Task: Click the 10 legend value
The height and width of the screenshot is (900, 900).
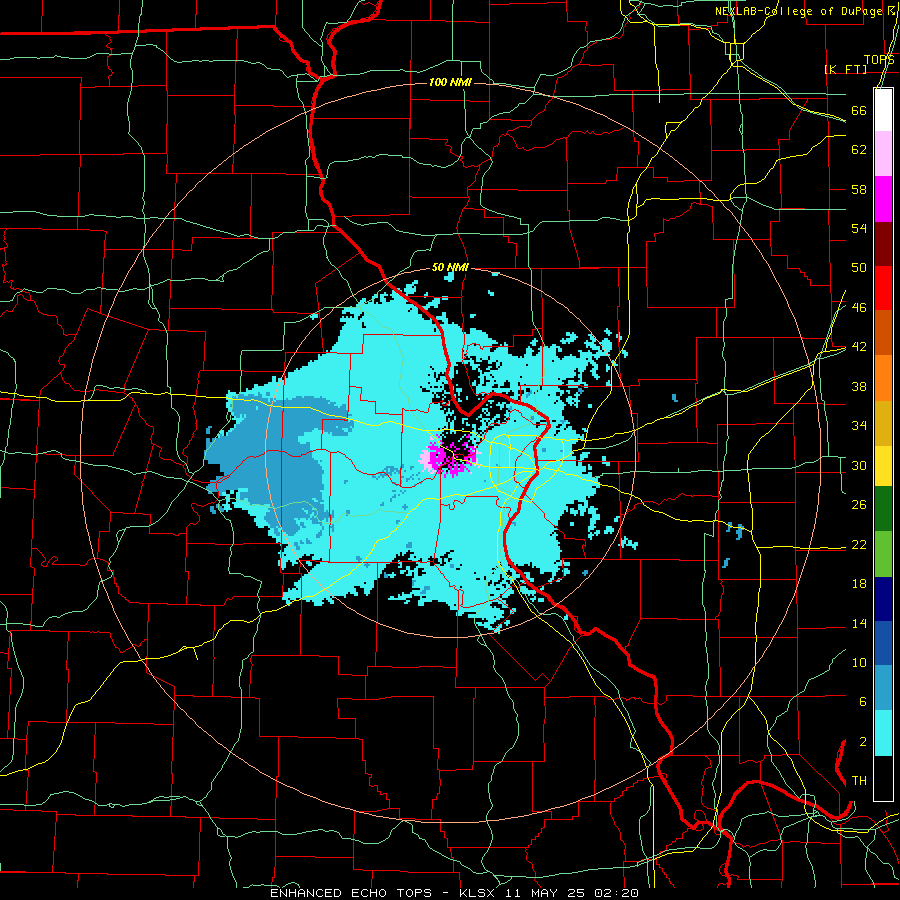Action: tap(859, 663)
